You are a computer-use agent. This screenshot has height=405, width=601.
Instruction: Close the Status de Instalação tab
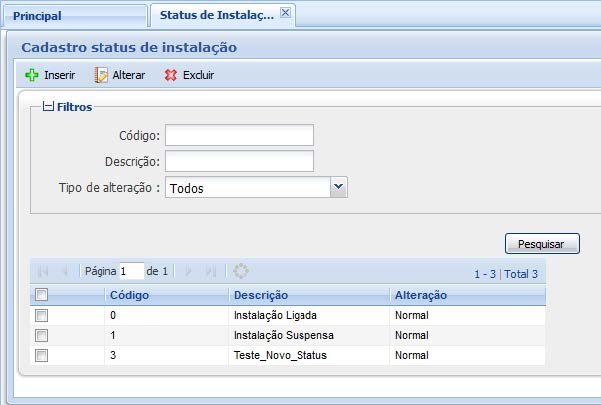pyautogui.click(x=284, y=14)
